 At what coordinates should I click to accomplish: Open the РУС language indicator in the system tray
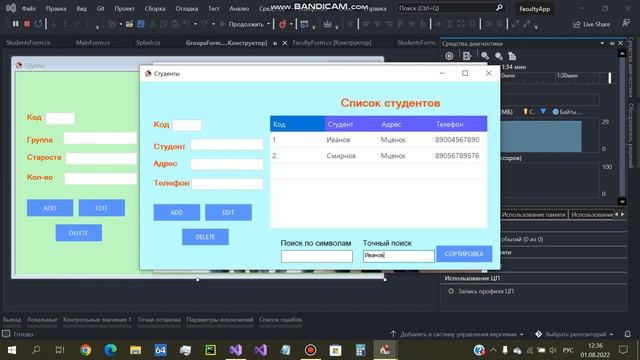coord(568,350)
